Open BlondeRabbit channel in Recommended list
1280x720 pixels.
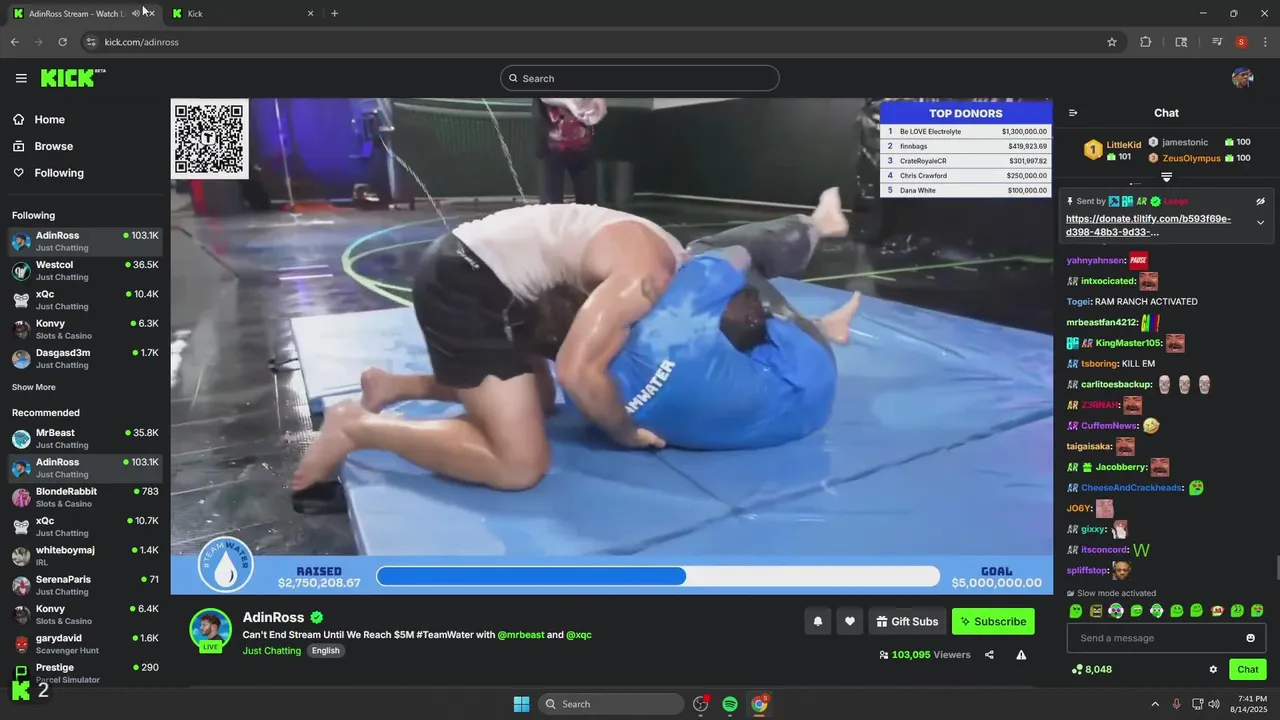[x=85, y=497]
